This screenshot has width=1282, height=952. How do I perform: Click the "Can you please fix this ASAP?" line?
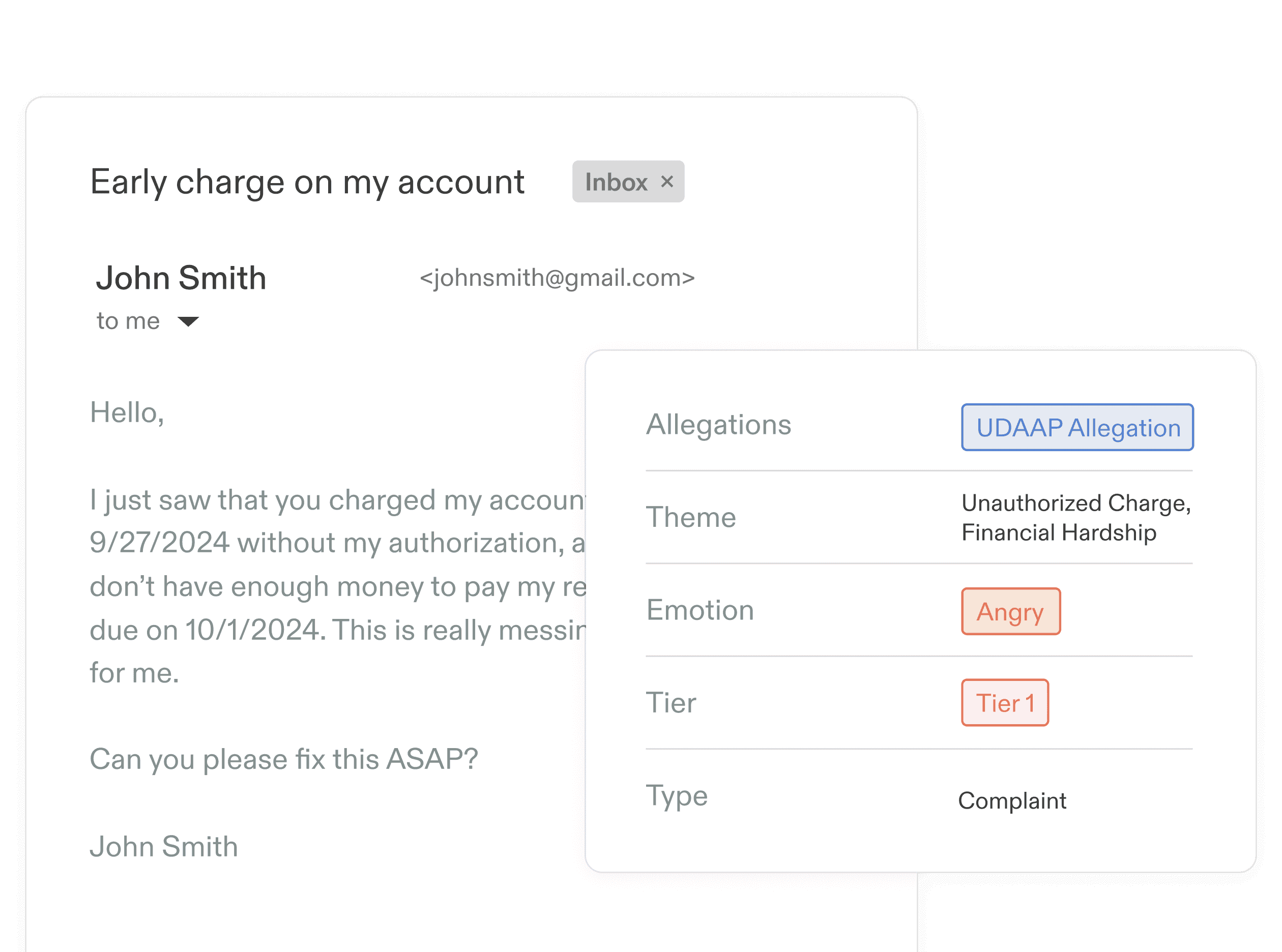coord(283,759)
